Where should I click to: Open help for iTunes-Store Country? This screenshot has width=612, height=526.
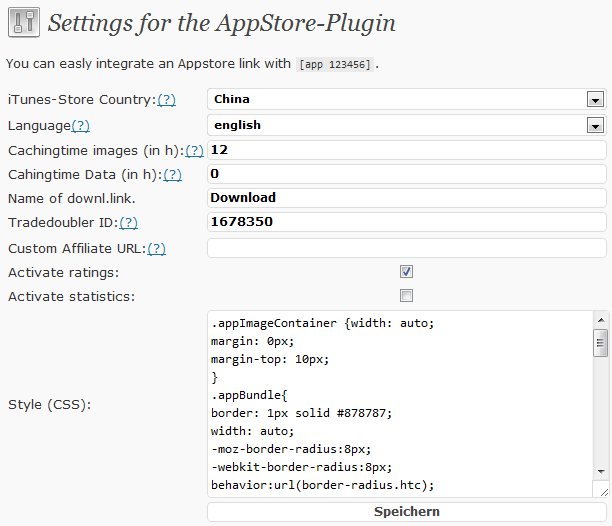pos(166,100)
